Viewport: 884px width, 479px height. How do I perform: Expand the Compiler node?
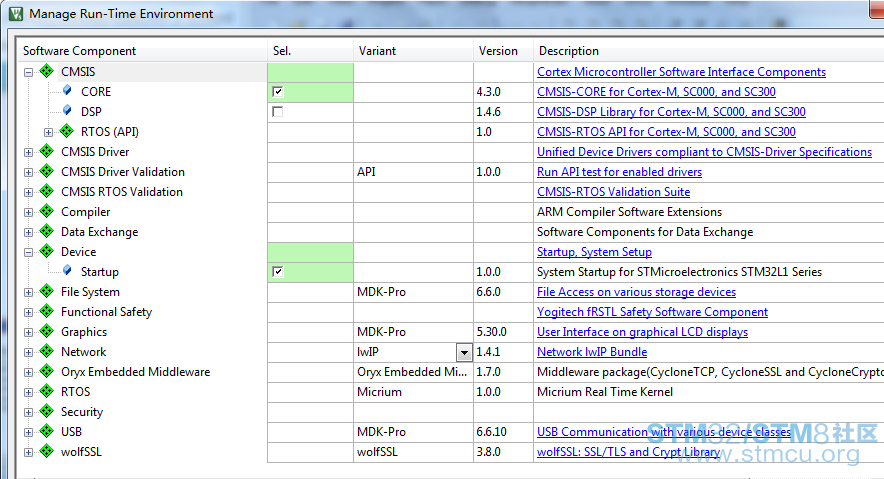(28, 212)
